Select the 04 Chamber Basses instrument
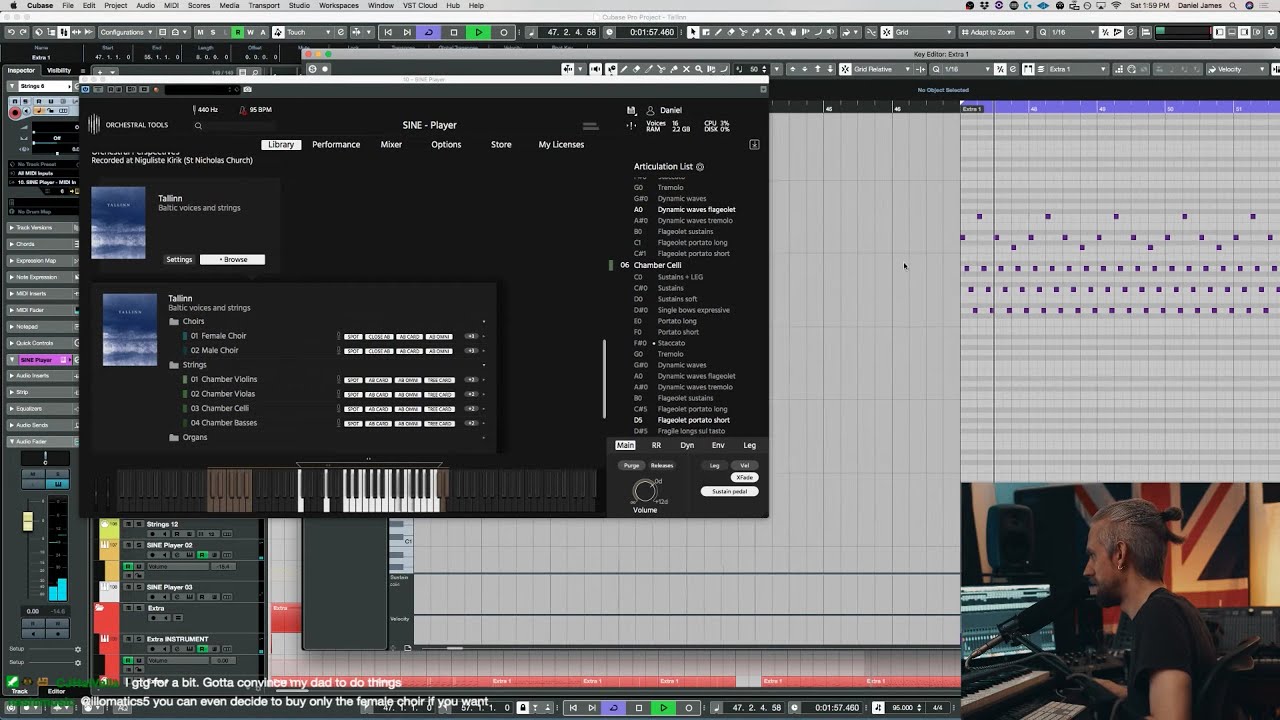The image size is (1280, 720). pyautogui.click(x=224, y=423)
